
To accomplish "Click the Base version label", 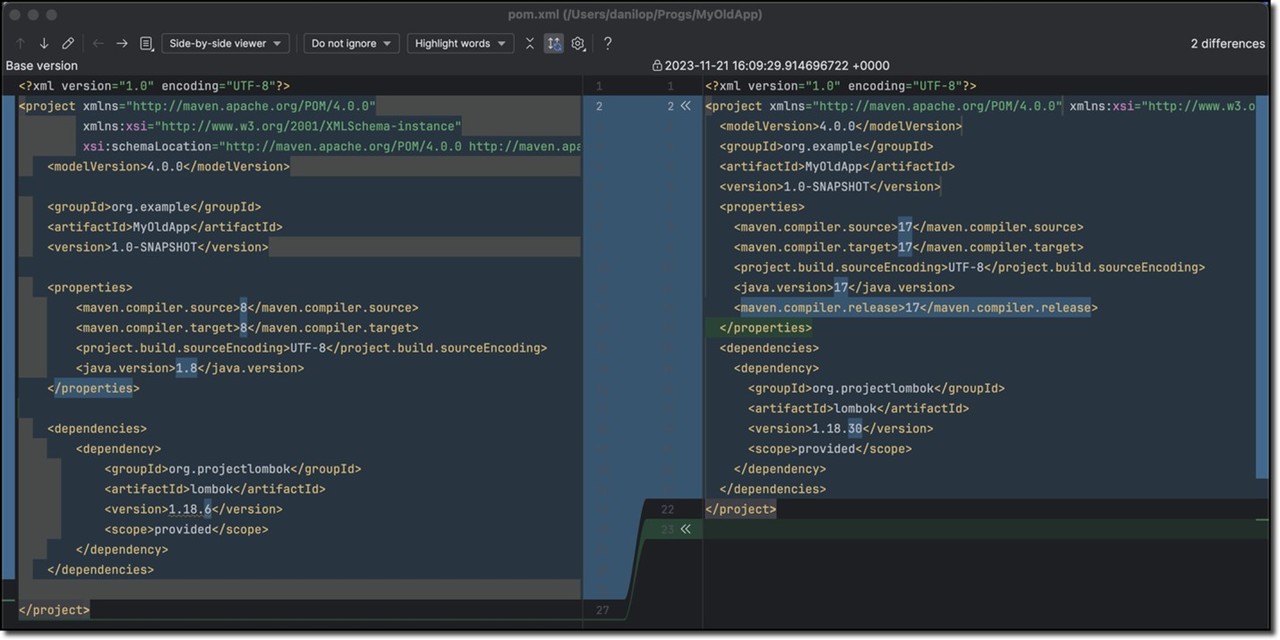I will (x=41, y=66).
